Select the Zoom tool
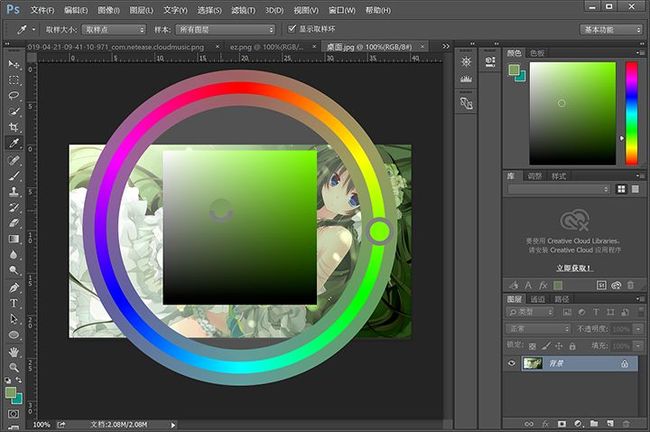This screenshot has width=650, height=432. tap(14, 367)
